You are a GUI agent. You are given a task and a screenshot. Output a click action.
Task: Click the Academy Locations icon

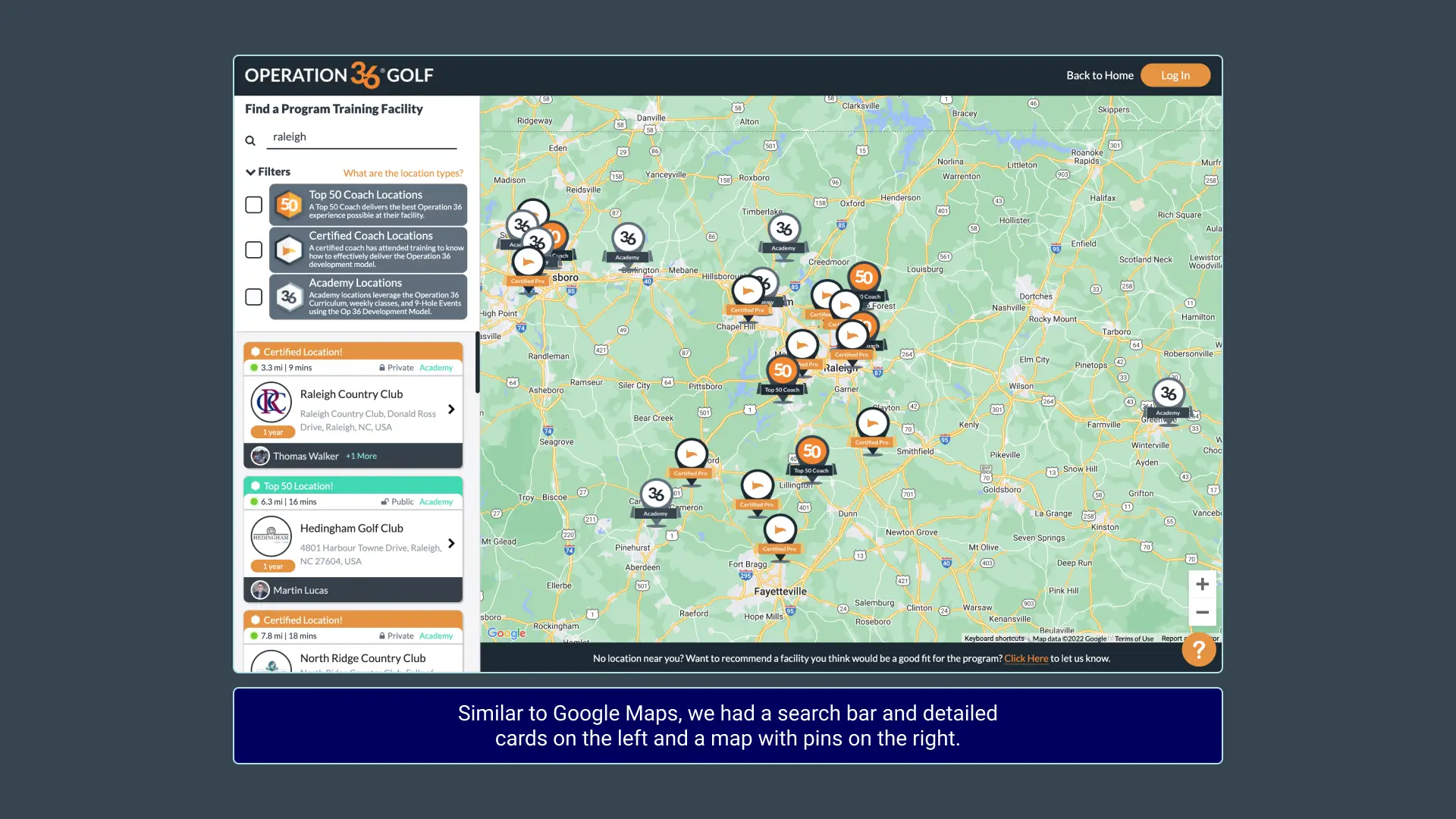click(289, 296)
